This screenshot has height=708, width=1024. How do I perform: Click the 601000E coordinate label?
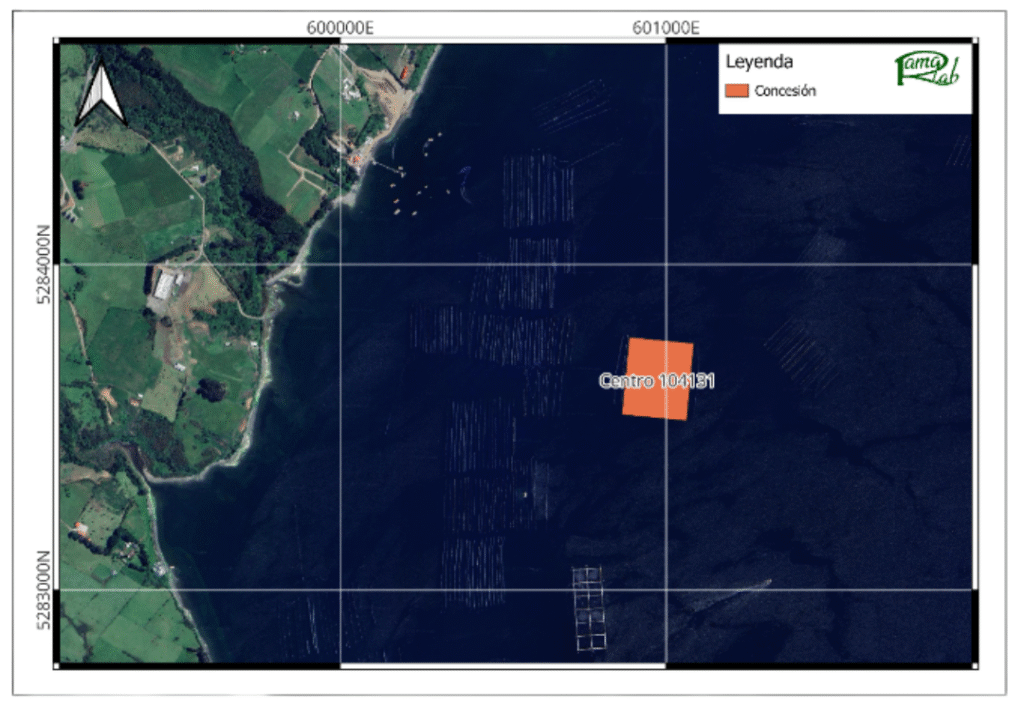coord(665,29)
